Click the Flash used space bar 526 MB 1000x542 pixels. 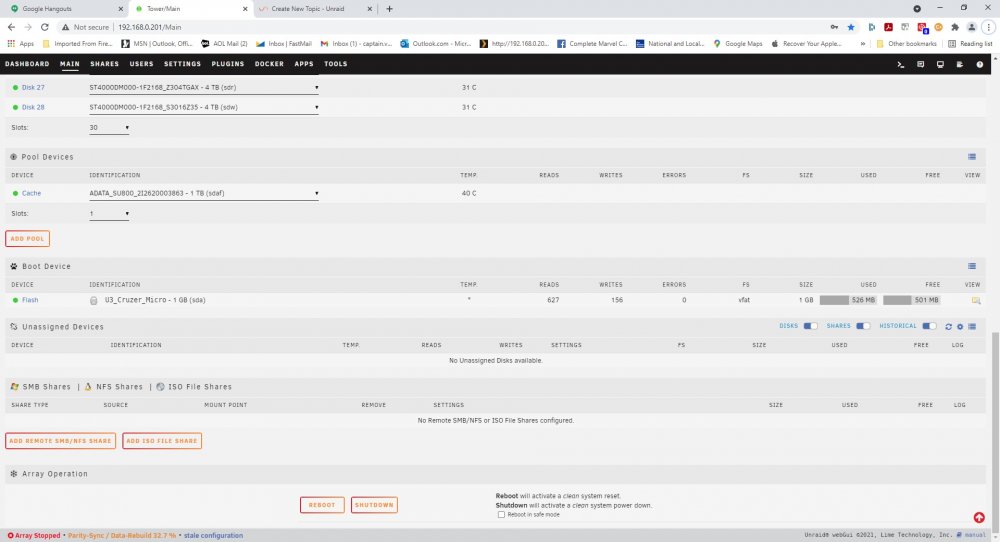click(848, 300)
